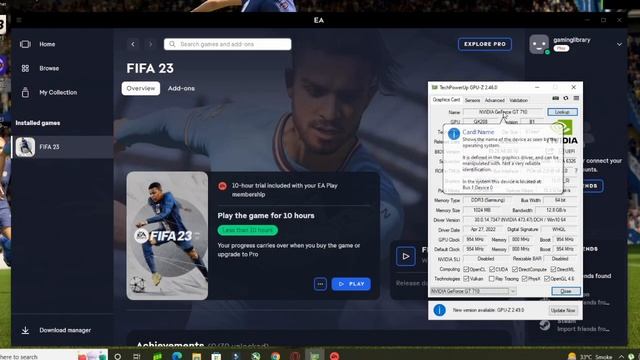
Task: Open File Explorer from taskbar
Action: [196, 356]
